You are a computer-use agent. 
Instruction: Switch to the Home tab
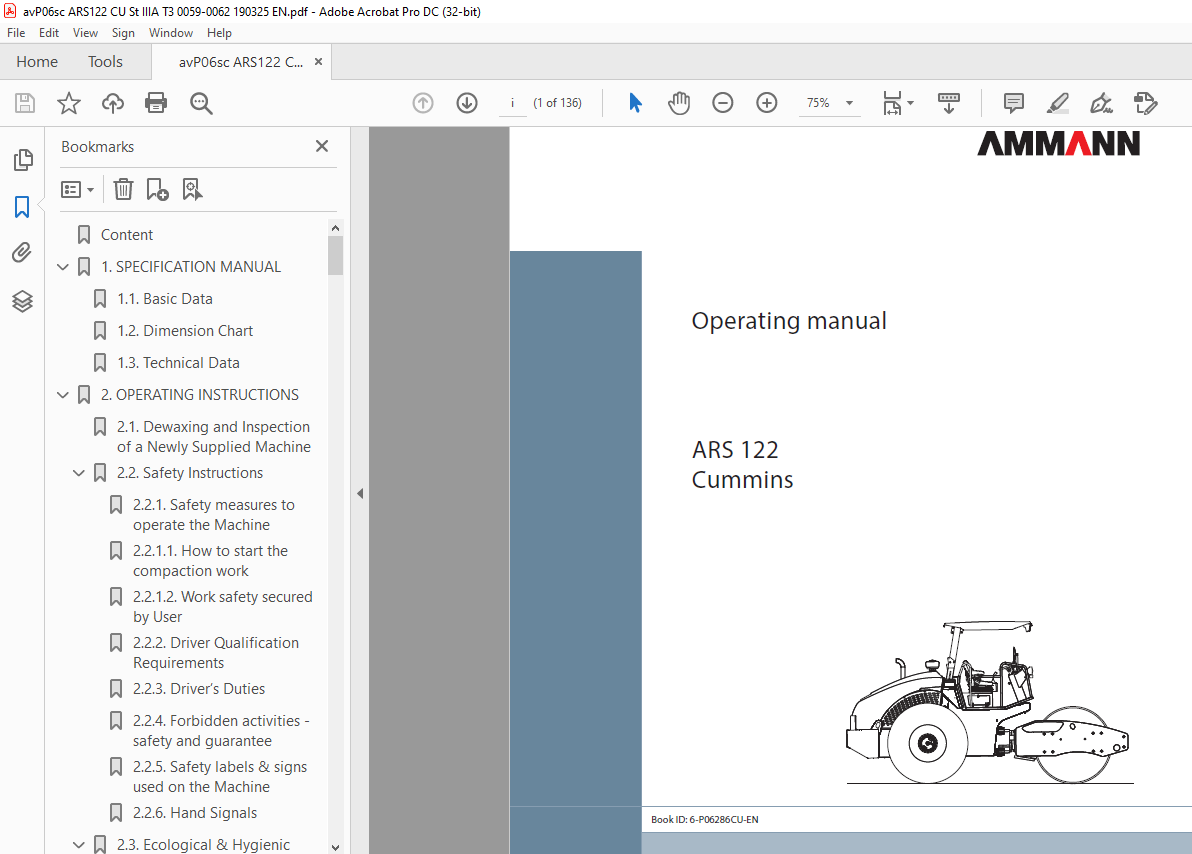coord(36,62)
